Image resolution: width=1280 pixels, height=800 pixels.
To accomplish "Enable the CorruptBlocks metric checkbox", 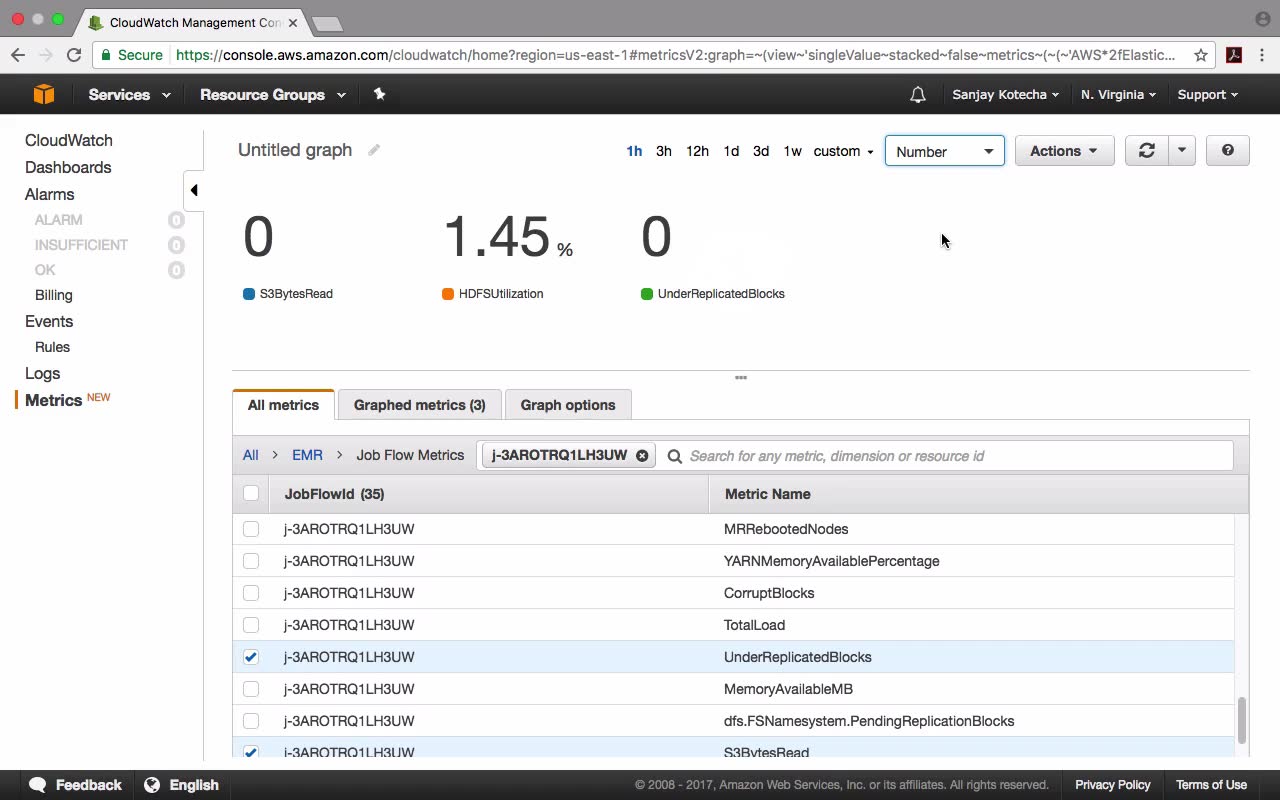I will coord(251,593).
